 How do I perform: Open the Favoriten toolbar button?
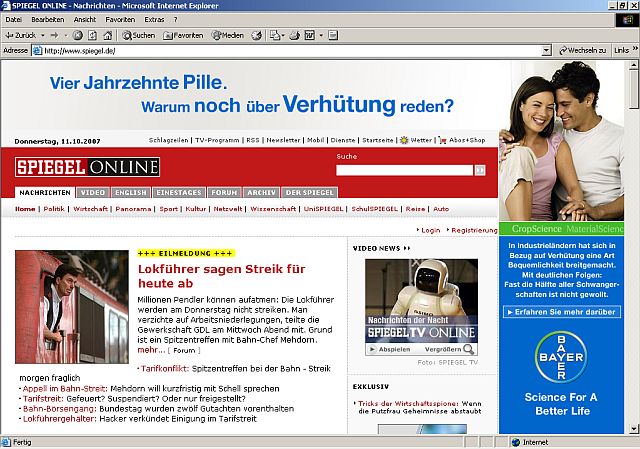pos(183,36)
